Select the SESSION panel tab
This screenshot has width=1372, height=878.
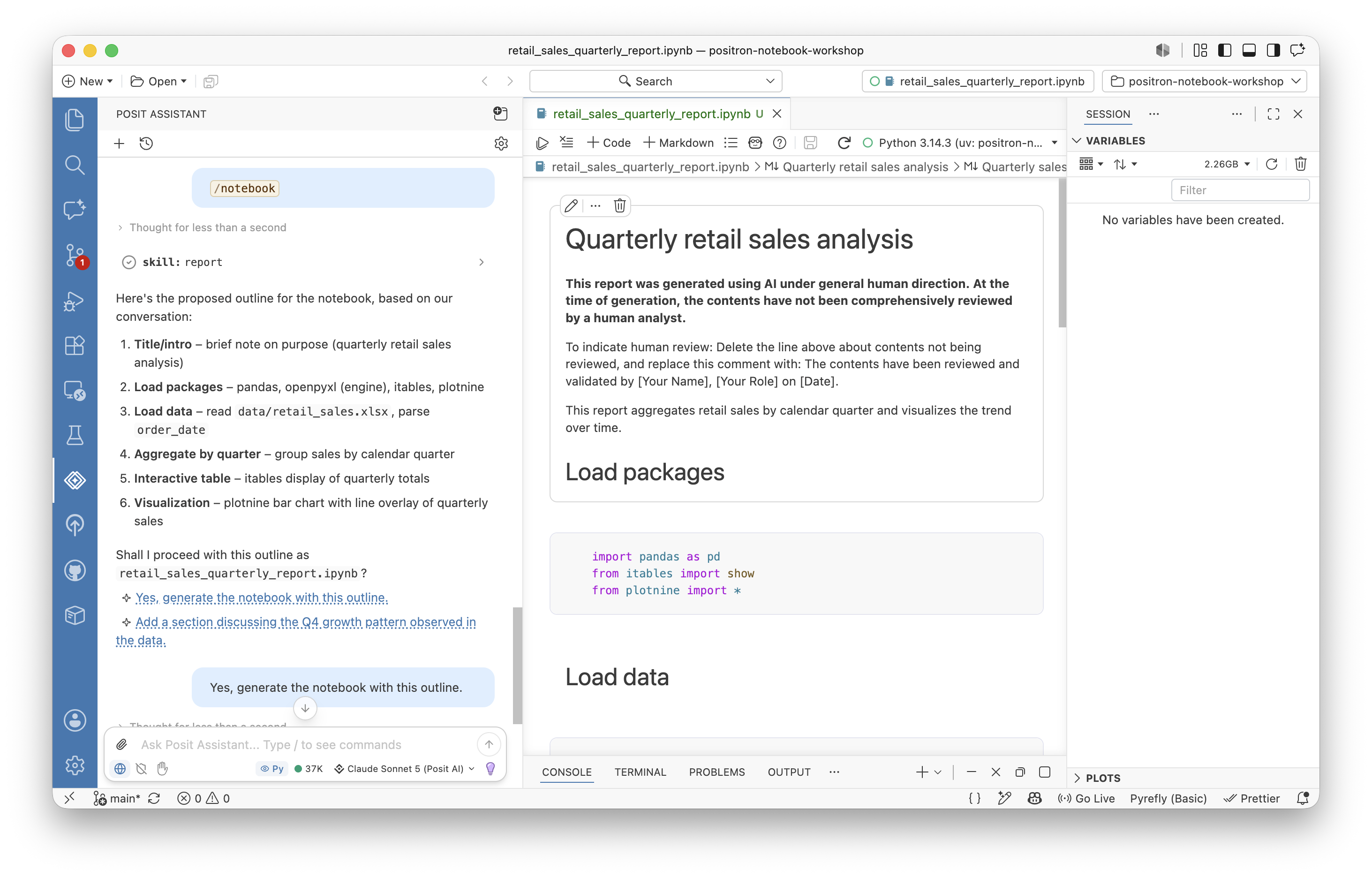point(1108,114)
